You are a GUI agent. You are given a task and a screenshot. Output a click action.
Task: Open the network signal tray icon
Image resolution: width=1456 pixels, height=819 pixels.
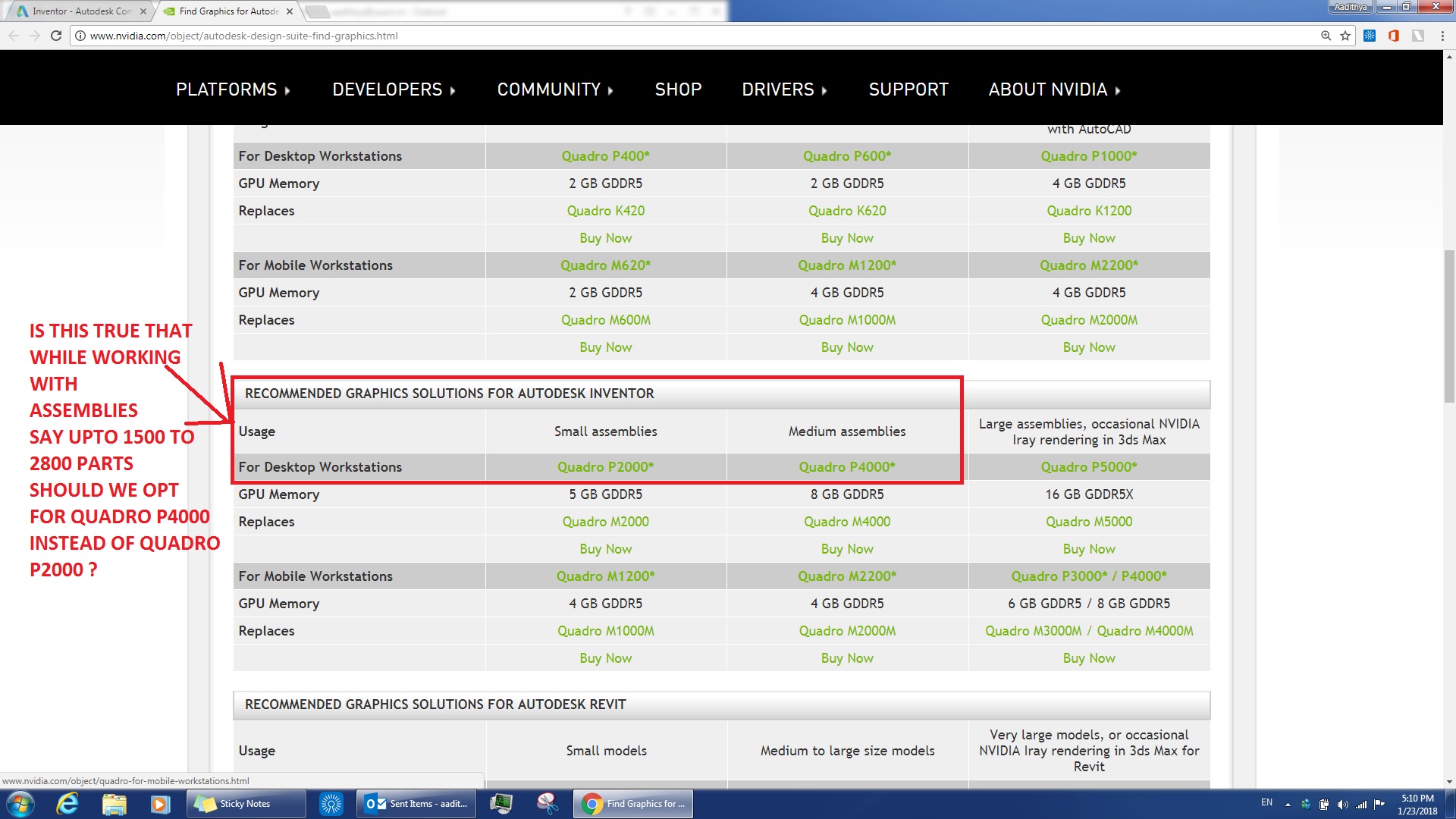click(x=1361, y=804)
